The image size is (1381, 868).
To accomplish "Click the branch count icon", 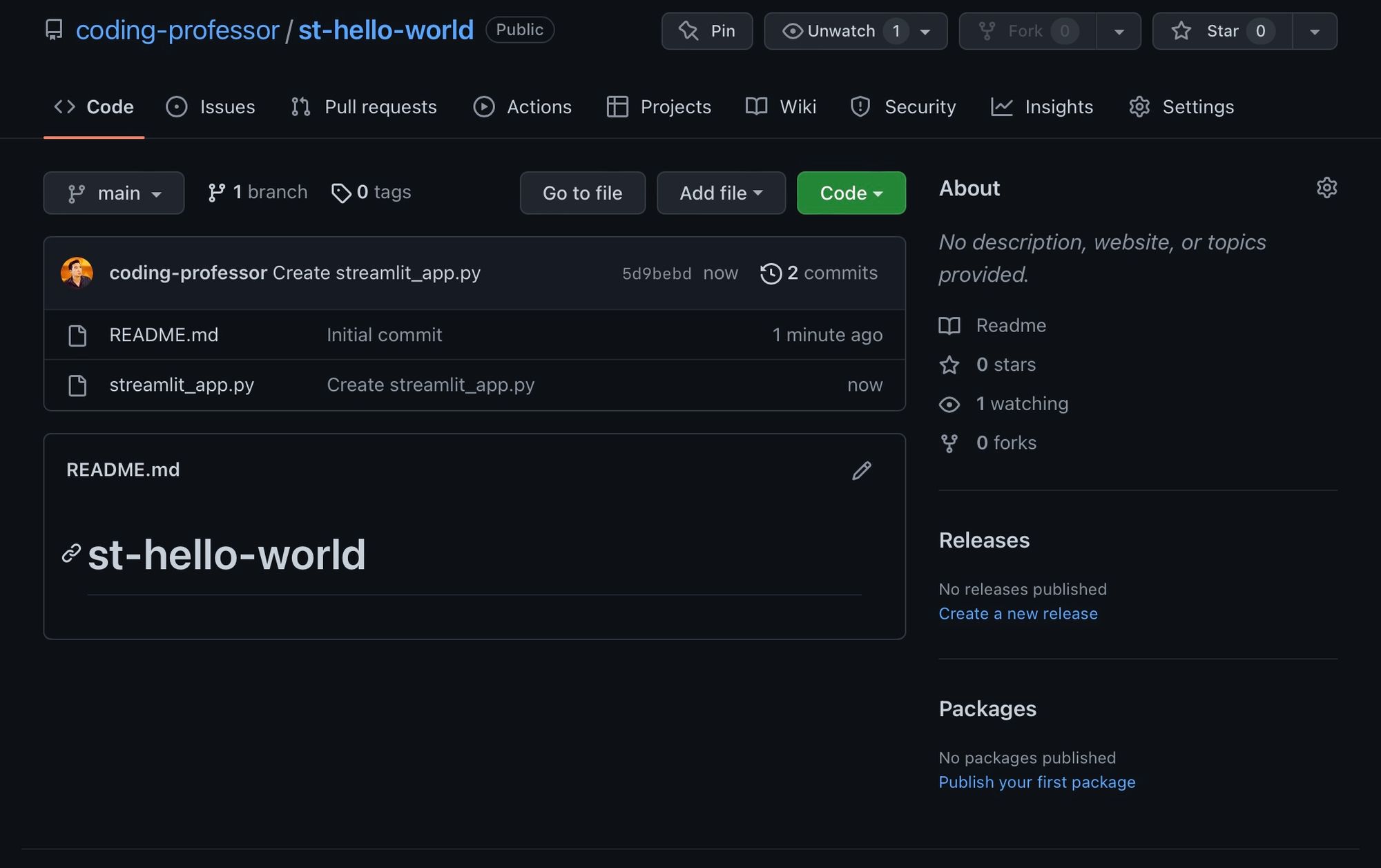I will [x=216, y=193].
